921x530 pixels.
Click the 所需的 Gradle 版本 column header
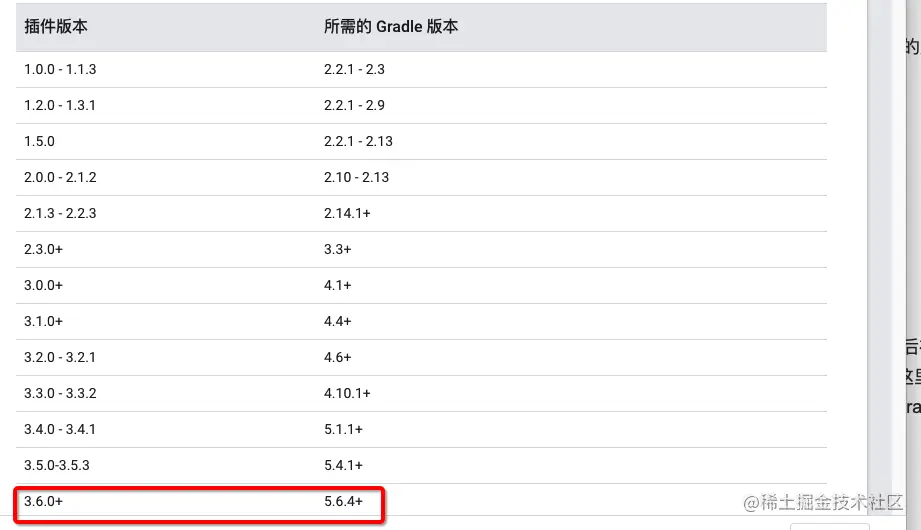click(x=391, y=26)
